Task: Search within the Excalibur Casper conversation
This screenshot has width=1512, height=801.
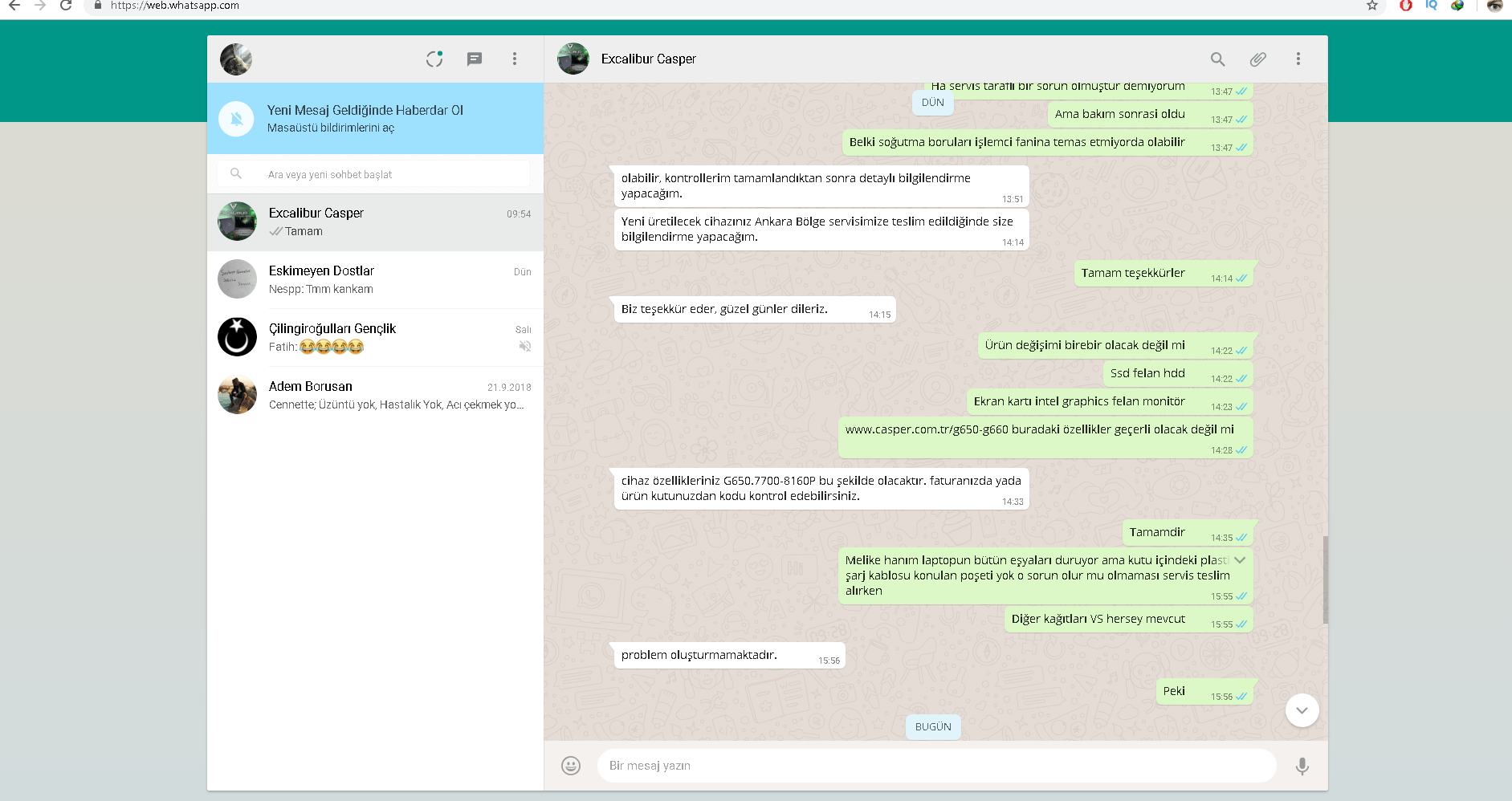Action: [x=1217, y=59]
